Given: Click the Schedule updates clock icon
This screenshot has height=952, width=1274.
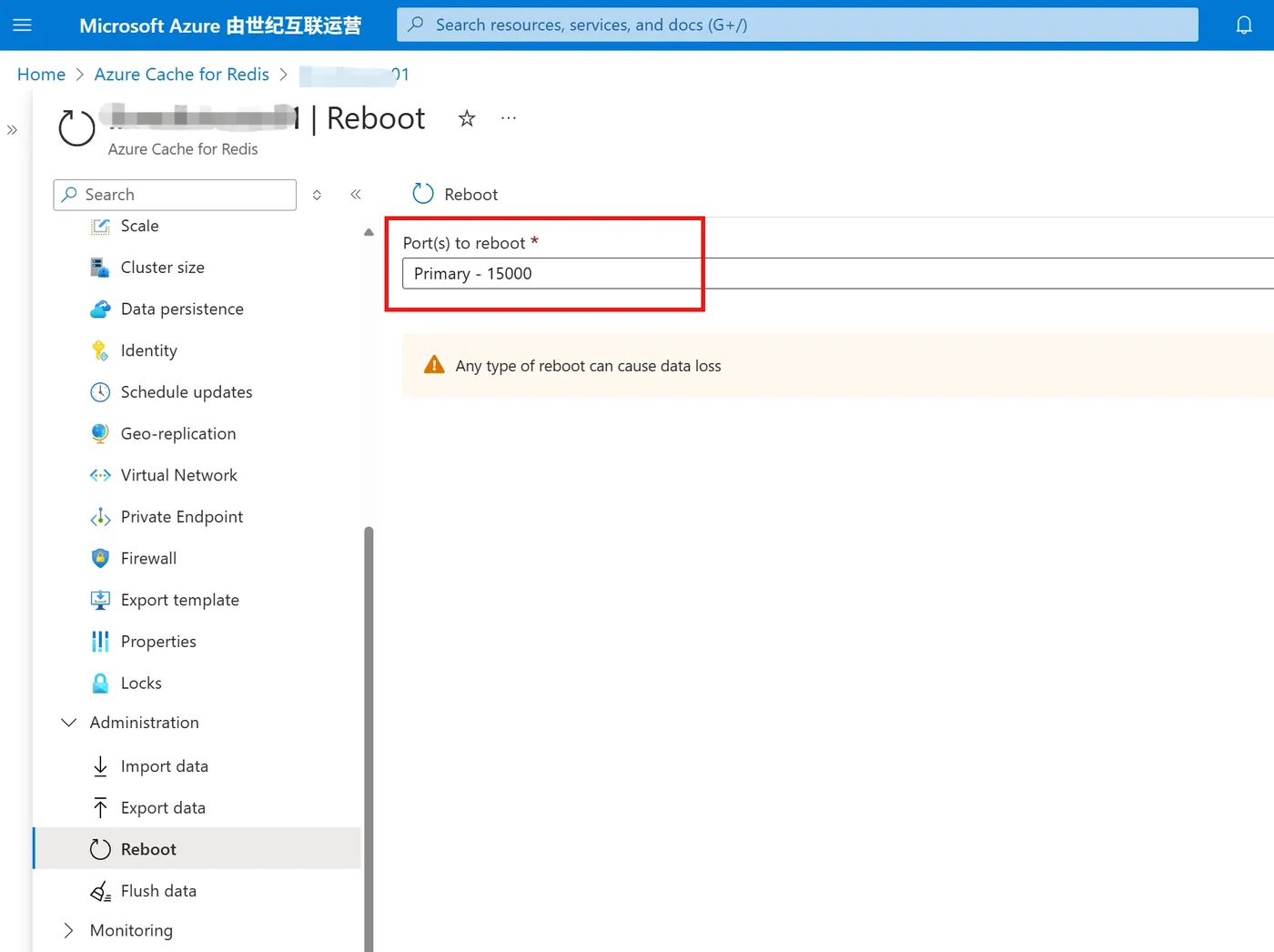Looking at the screenshot, I should 100,392.
